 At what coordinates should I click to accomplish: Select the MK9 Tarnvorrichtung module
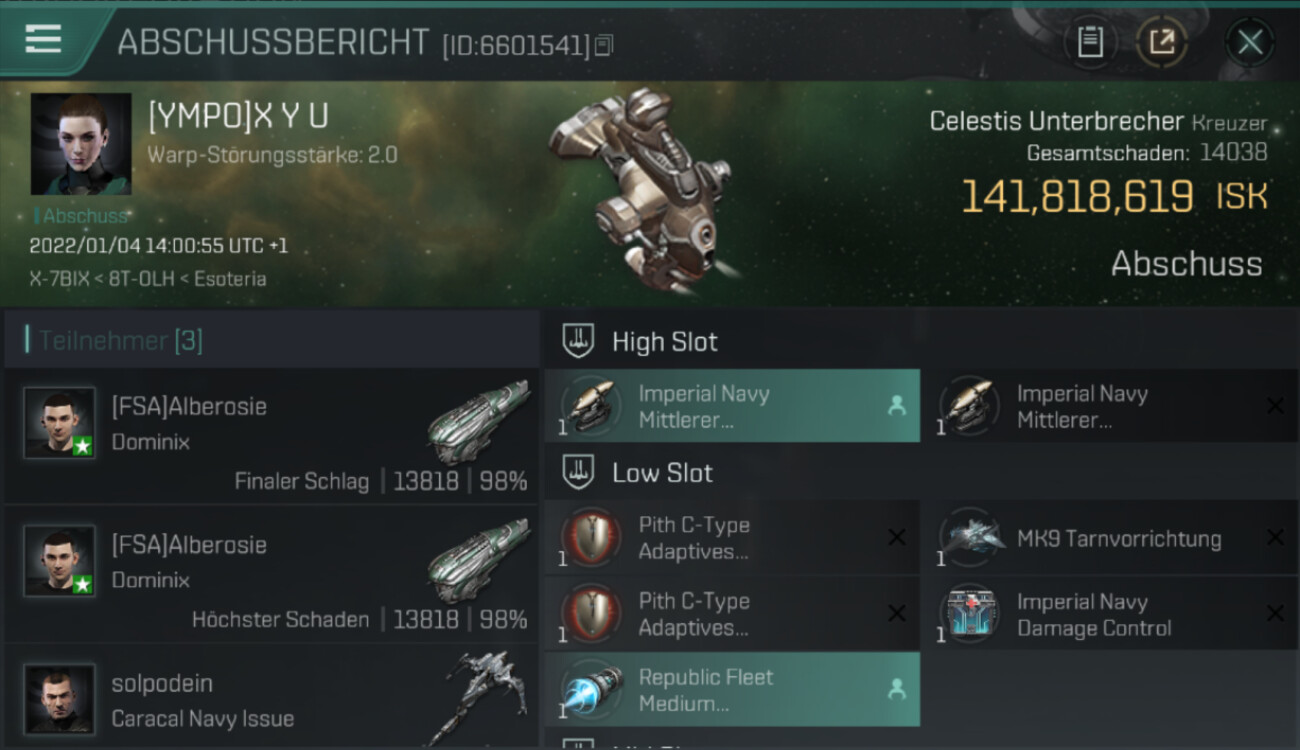pyautogui.click(x=1110, y=538)
